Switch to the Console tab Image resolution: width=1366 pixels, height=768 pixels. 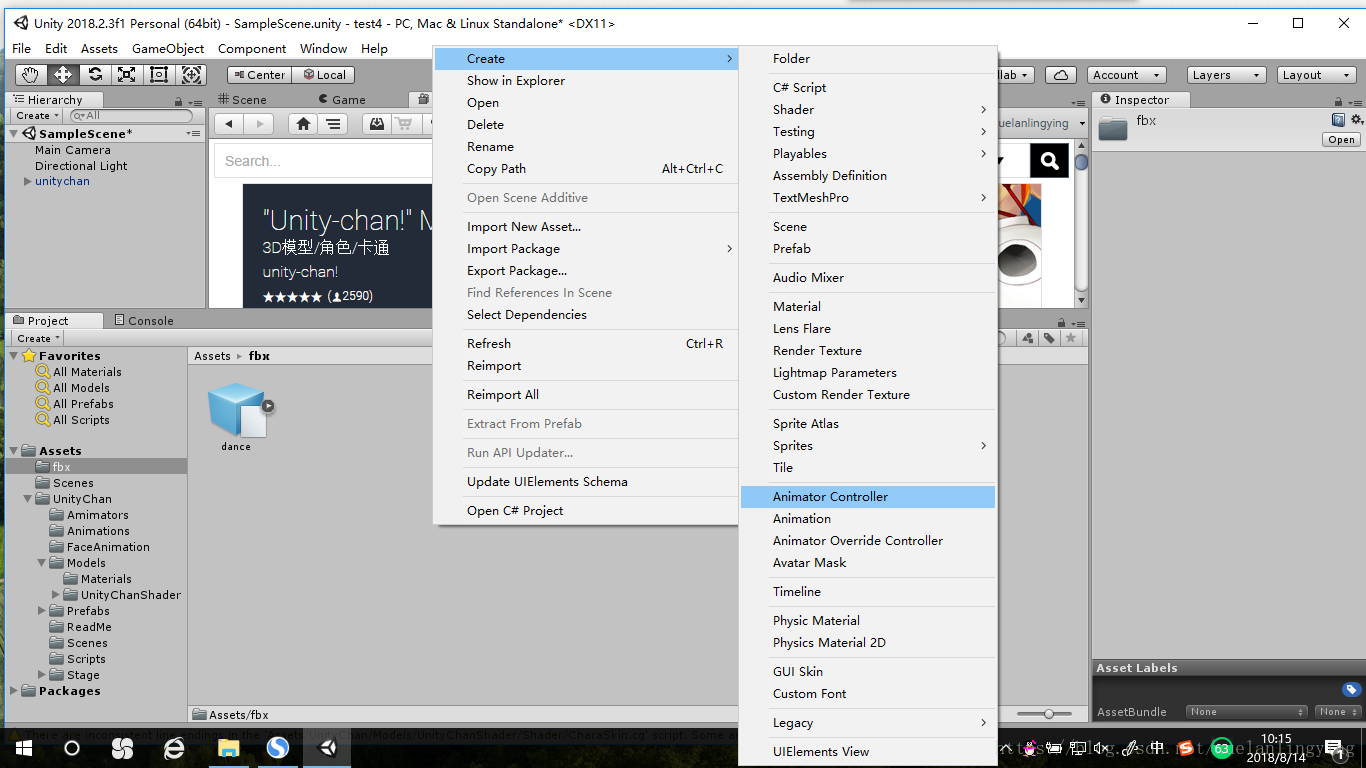(x=143, y=321)
